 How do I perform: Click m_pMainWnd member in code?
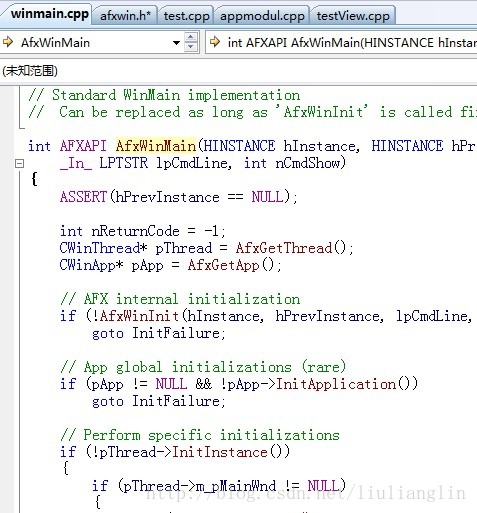click(x=236, y=486)
